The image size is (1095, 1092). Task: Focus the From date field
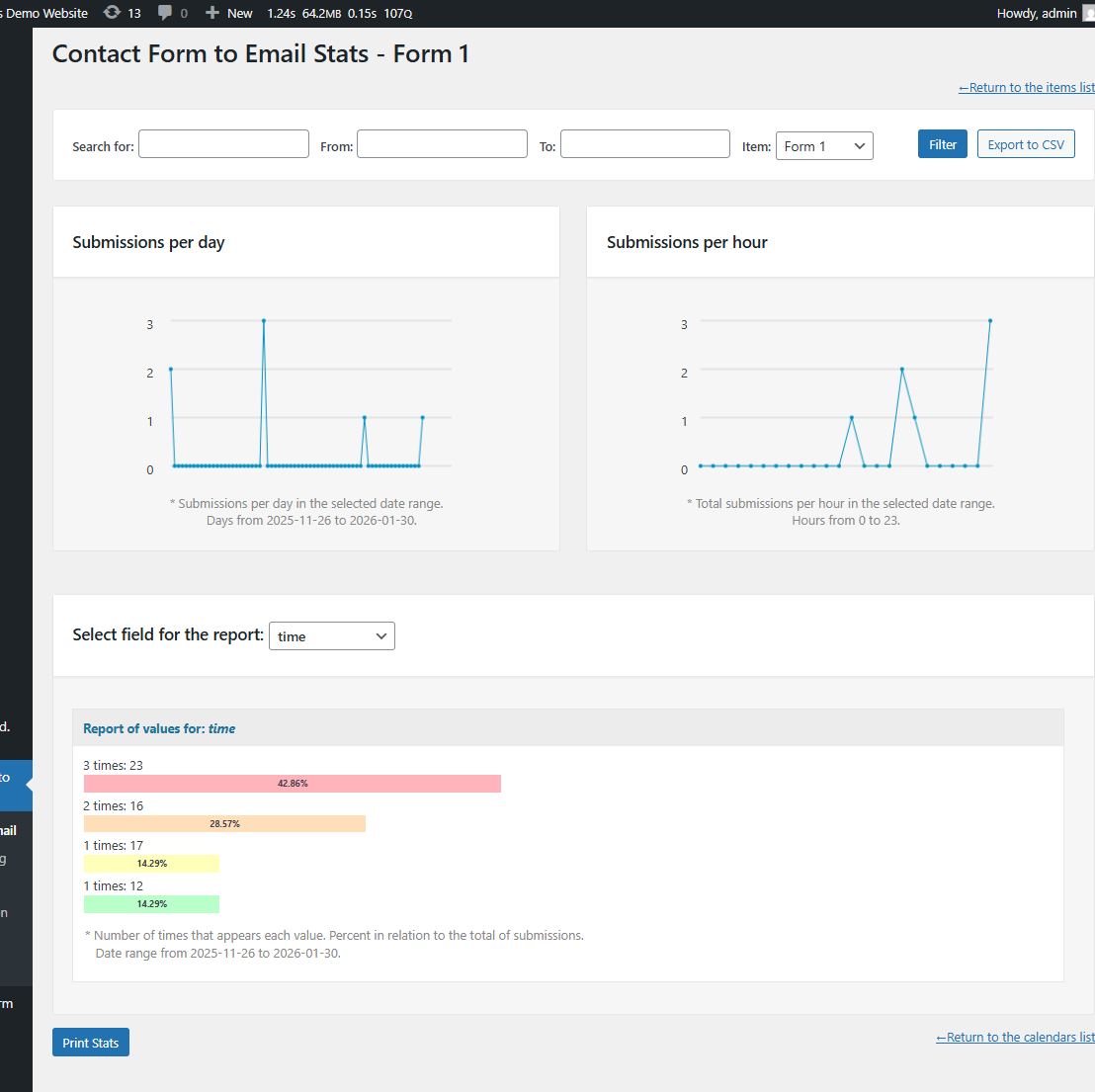pyautogui.click(x=442, y=144)
